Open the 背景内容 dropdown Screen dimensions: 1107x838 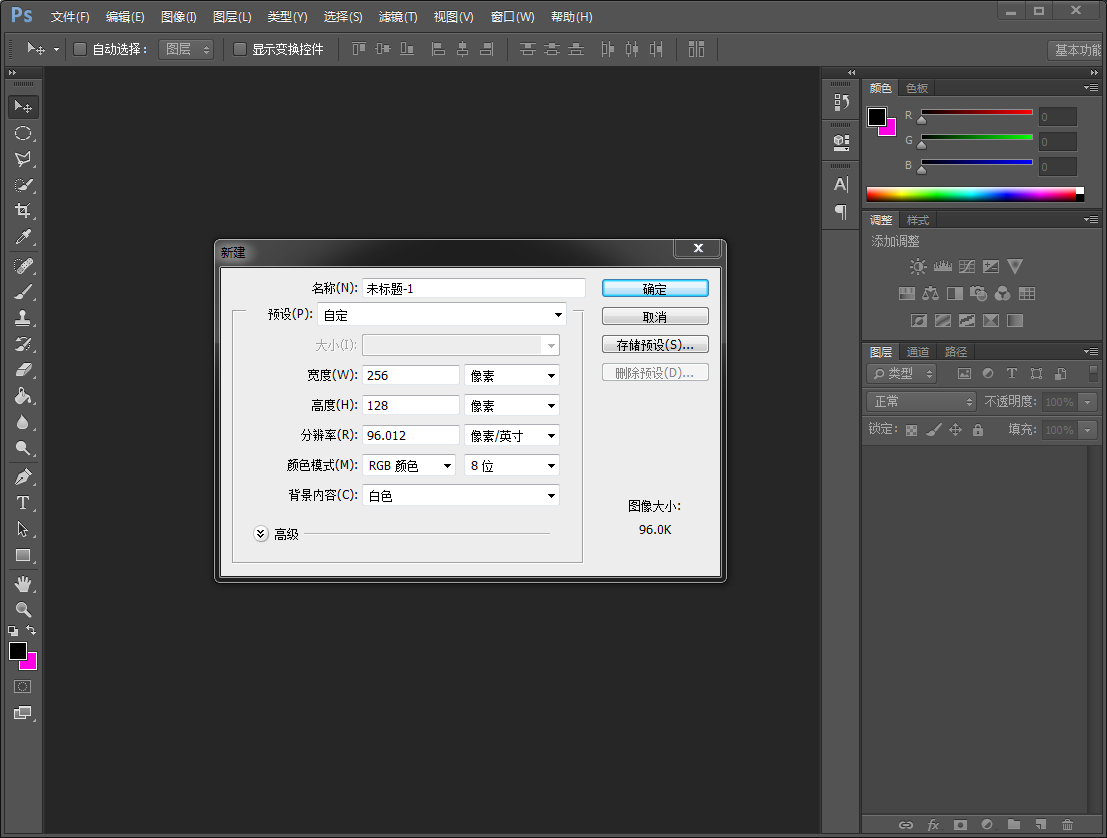click(460, 496)
